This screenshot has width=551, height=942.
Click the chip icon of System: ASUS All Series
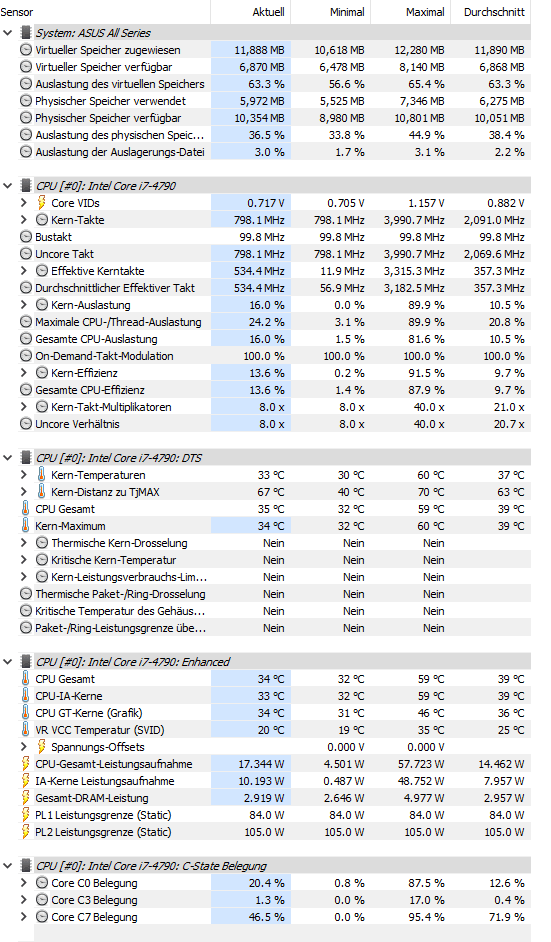[26, 32]
